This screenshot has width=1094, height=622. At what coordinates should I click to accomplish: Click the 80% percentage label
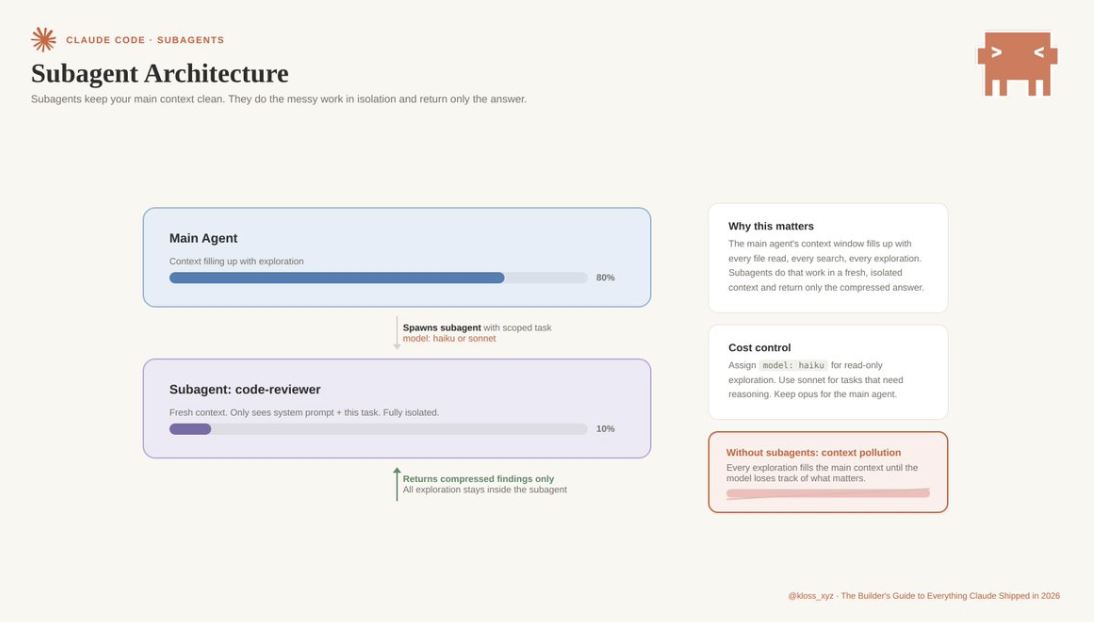(605, 278)
